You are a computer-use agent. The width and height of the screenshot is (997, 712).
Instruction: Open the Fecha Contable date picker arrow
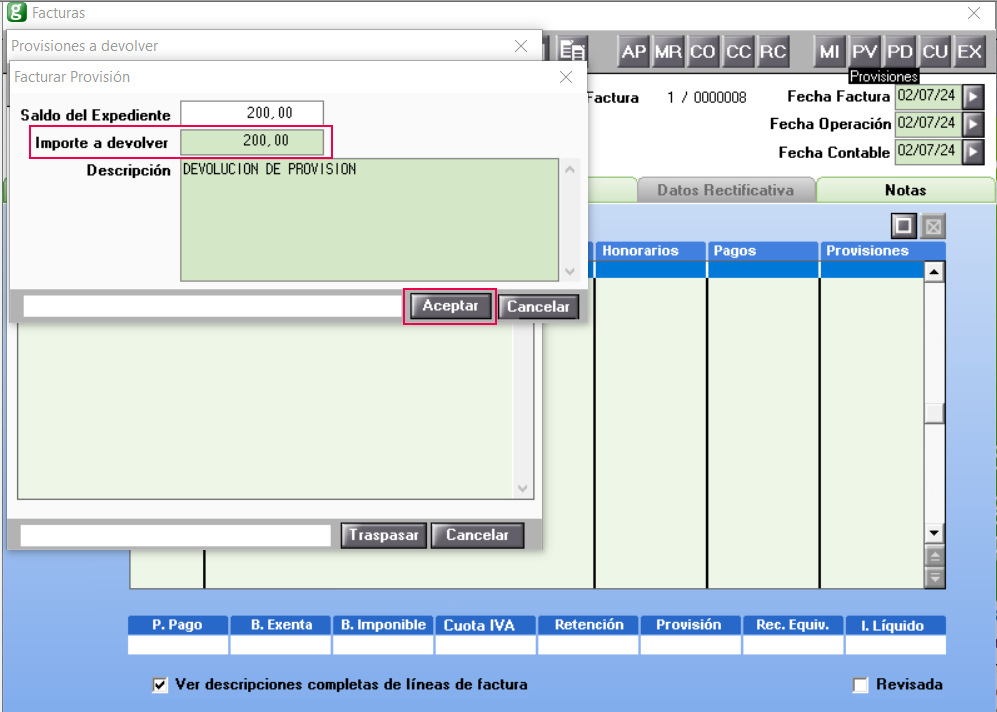click(x=973, y=153)
